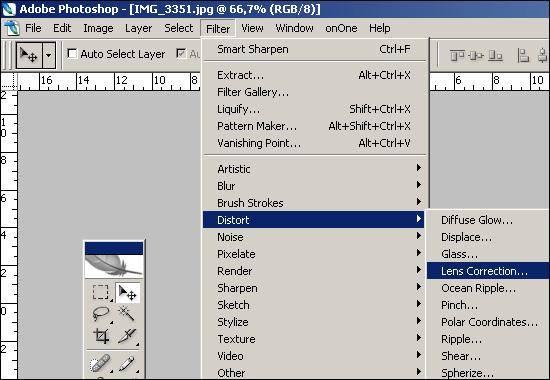The image size is (550, 380).
Task: Select the Slice tool
Action: coord(127,336)
